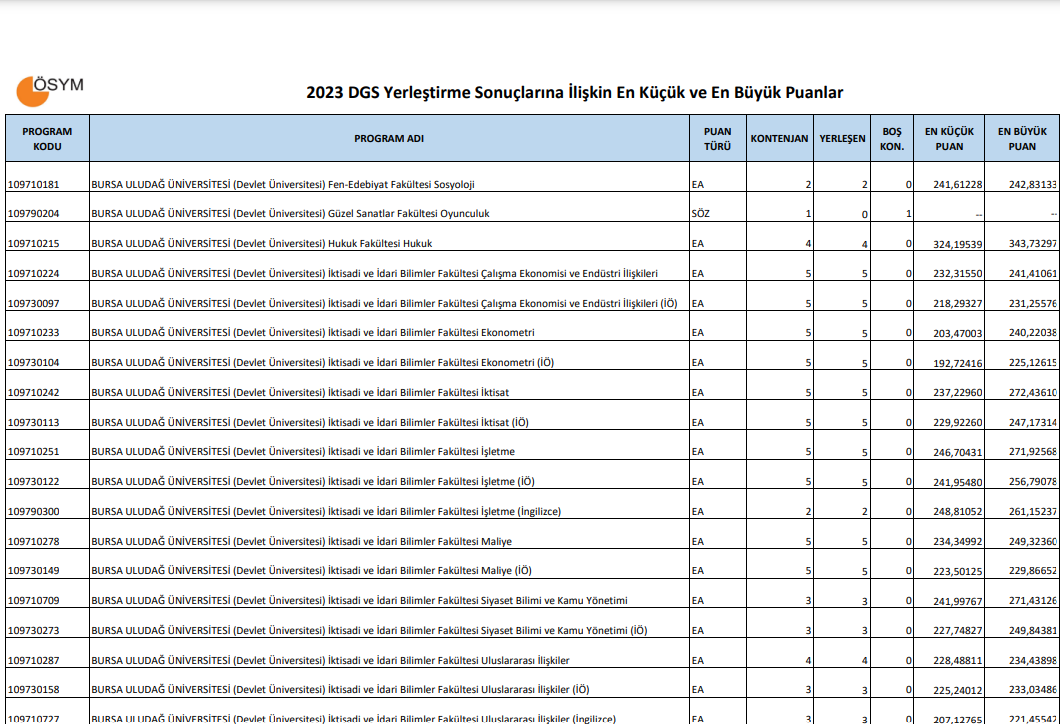
Task: Click the EN BÜYÜK PUAN header
Action: 1021,139
